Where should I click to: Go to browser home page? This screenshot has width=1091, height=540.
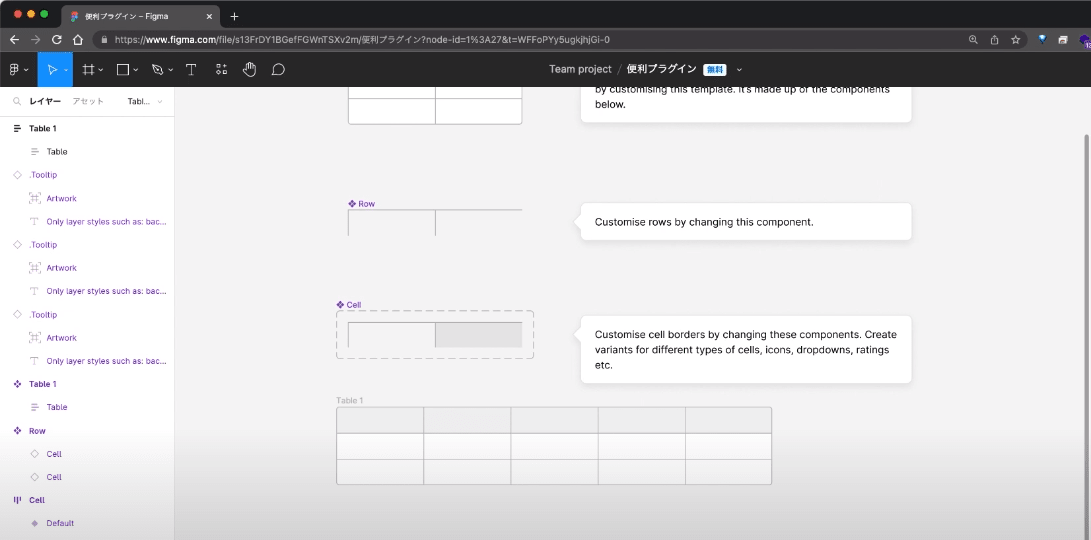tap(79, 40)
